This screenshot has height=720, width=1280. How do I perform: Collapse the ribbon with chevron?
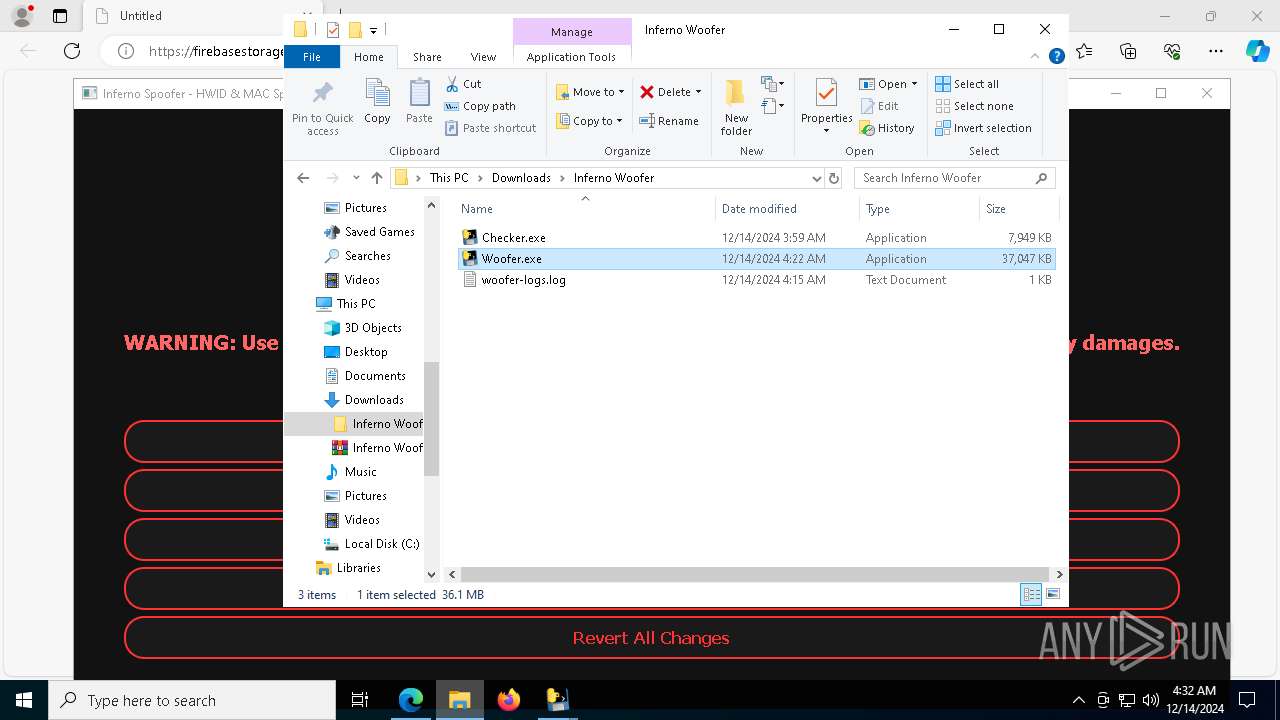pyautogui.click(x=1037, y=57)
